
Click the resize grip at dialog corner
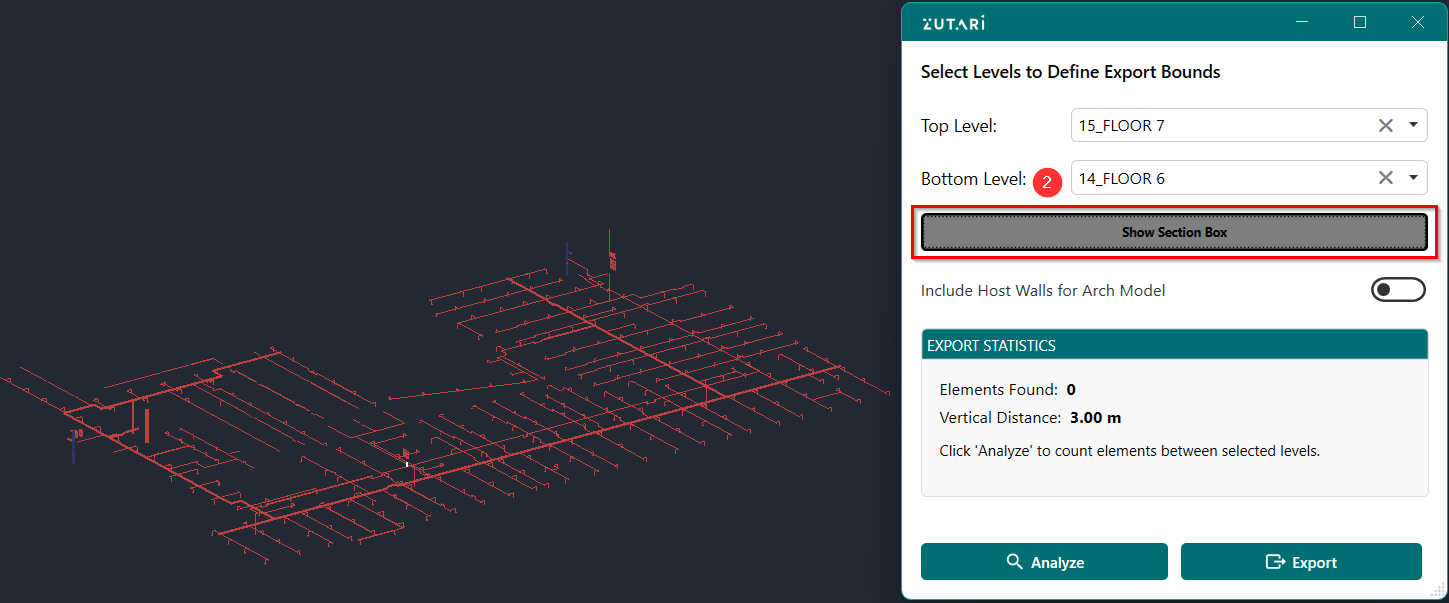pos(1437,592)
